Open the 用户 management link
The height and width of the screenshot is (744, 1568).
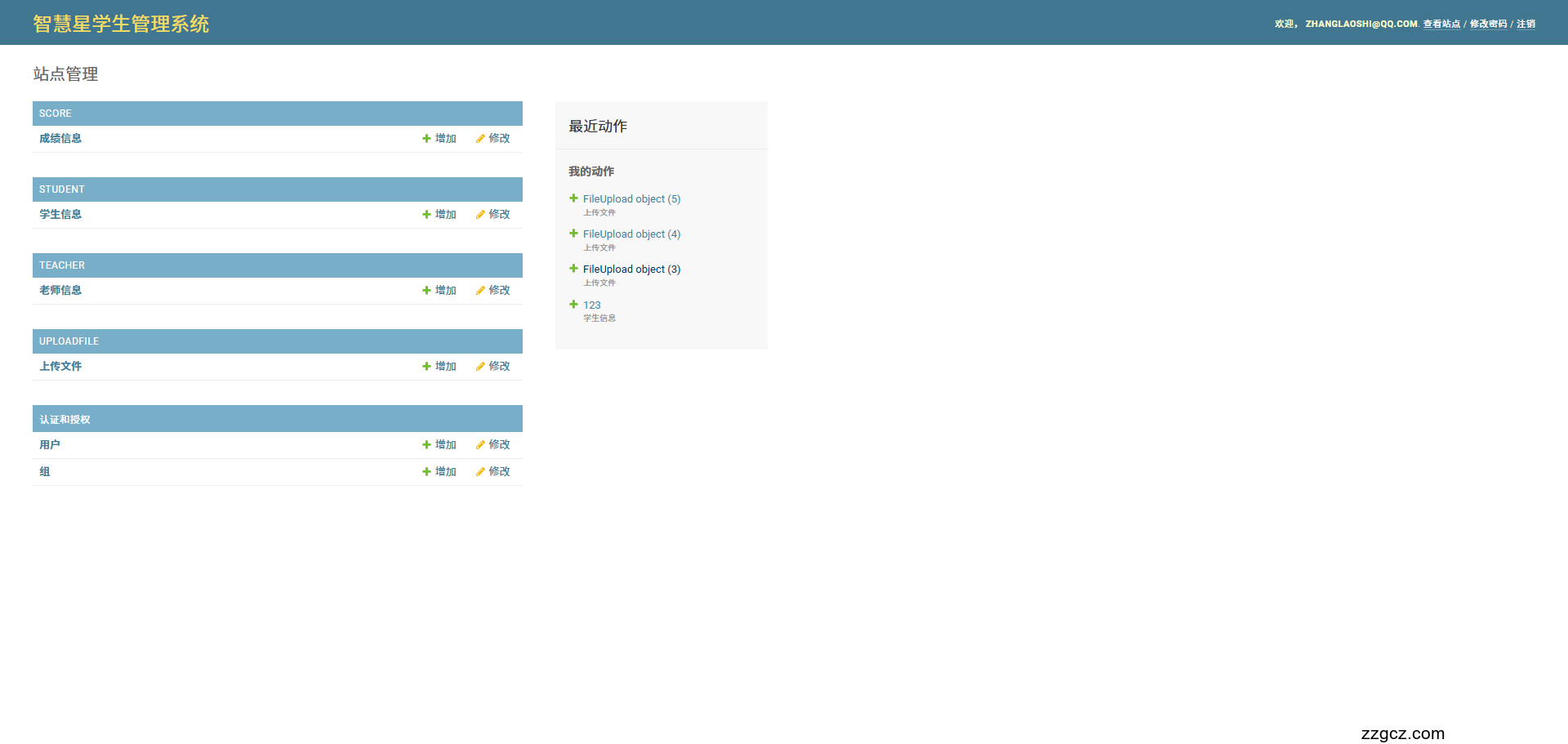[50, 445]
